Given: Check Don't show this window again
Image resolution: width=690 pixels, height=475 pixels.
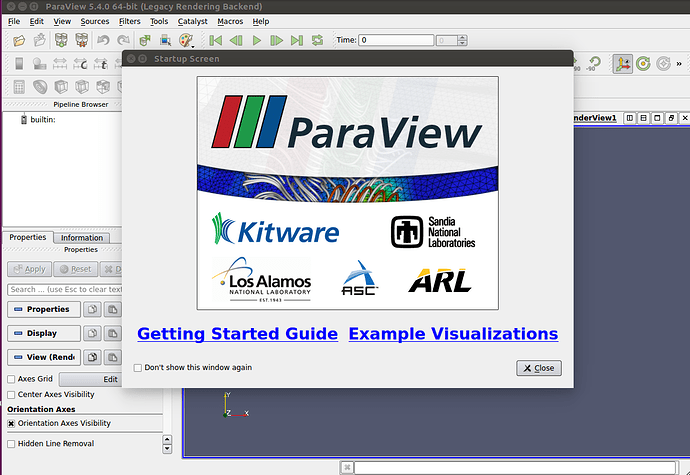Looking at the screenshot, I should coord(138,368).
